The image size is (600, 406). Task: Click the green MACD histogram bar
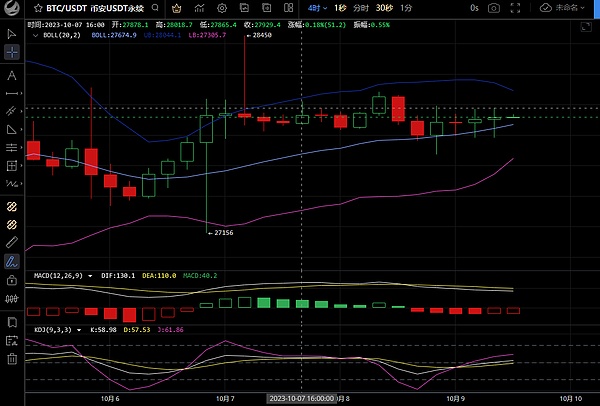pos(263,303)
